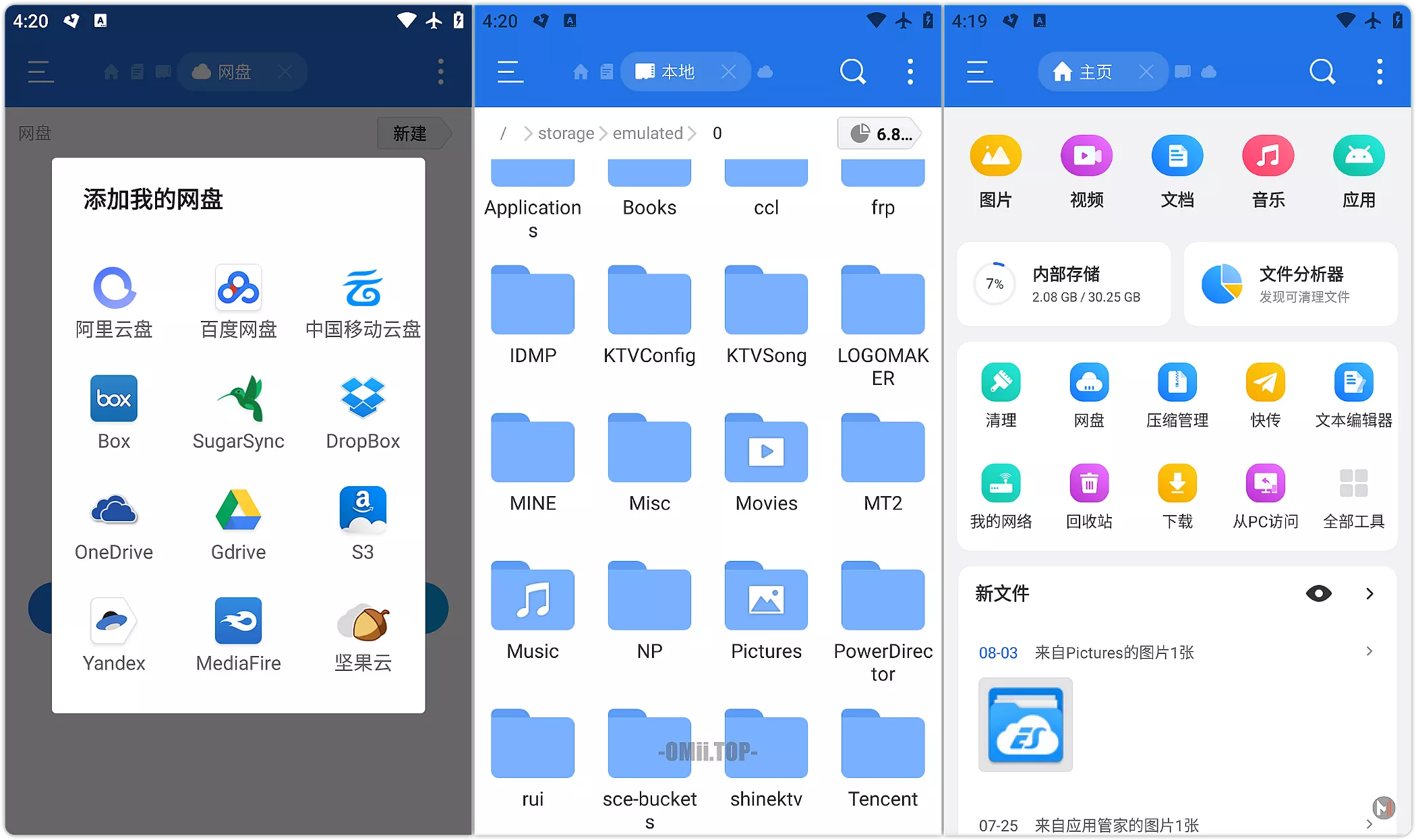Open the LOGOMAKER folder
Viewport: 1416px width, 840px height.
coord(883,327)
